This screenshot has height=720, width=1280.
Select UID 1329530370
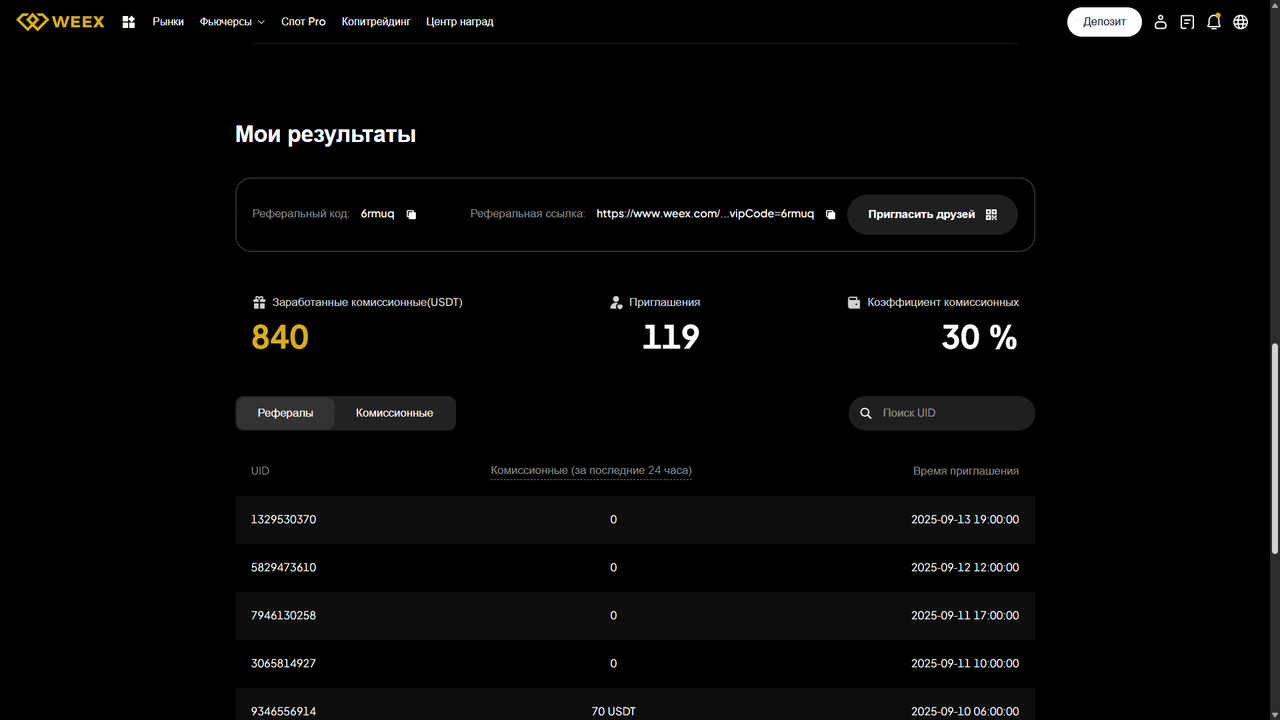283,520
